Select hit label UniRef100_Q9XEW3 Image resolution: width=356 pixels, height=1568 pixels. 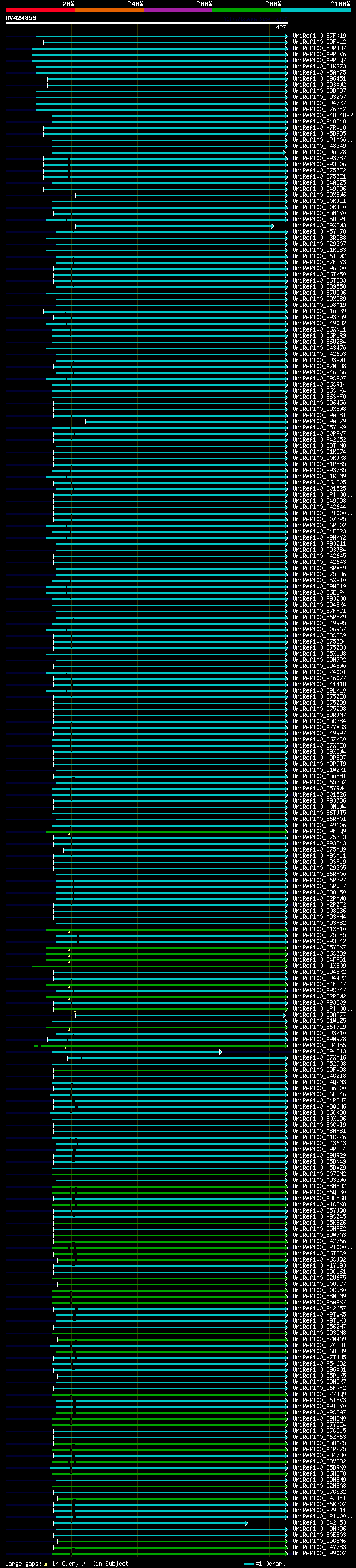tap(319, 226)
